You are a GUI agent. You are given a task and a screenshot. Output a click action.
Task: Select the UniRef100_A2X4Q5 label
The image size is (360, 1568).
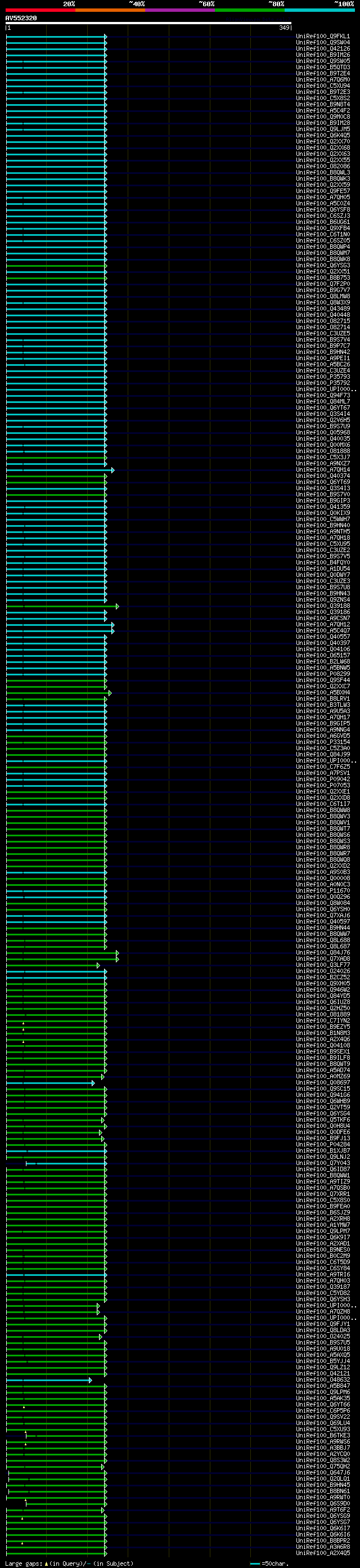click(x=323, y=1553)
